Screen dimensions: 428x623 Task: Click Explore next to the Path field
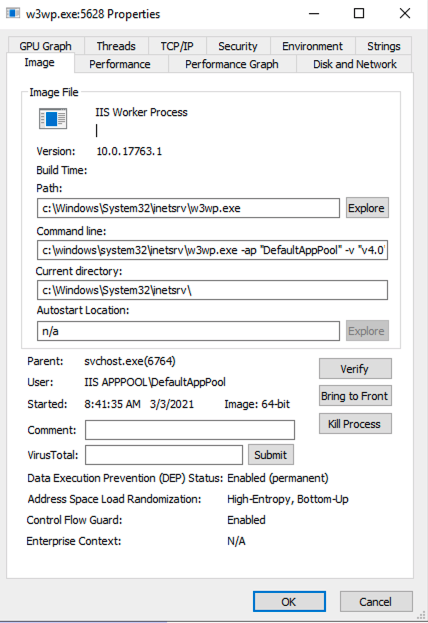tap(367, 208)
